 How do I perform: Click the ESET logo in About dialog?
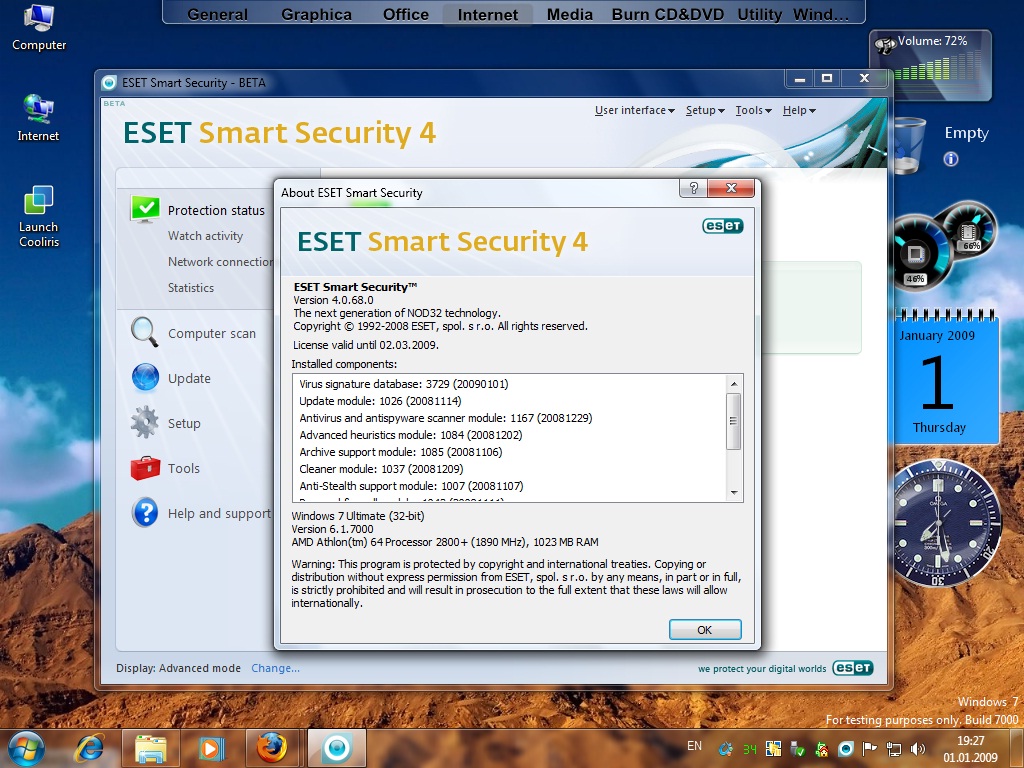[x=723, y=226]
